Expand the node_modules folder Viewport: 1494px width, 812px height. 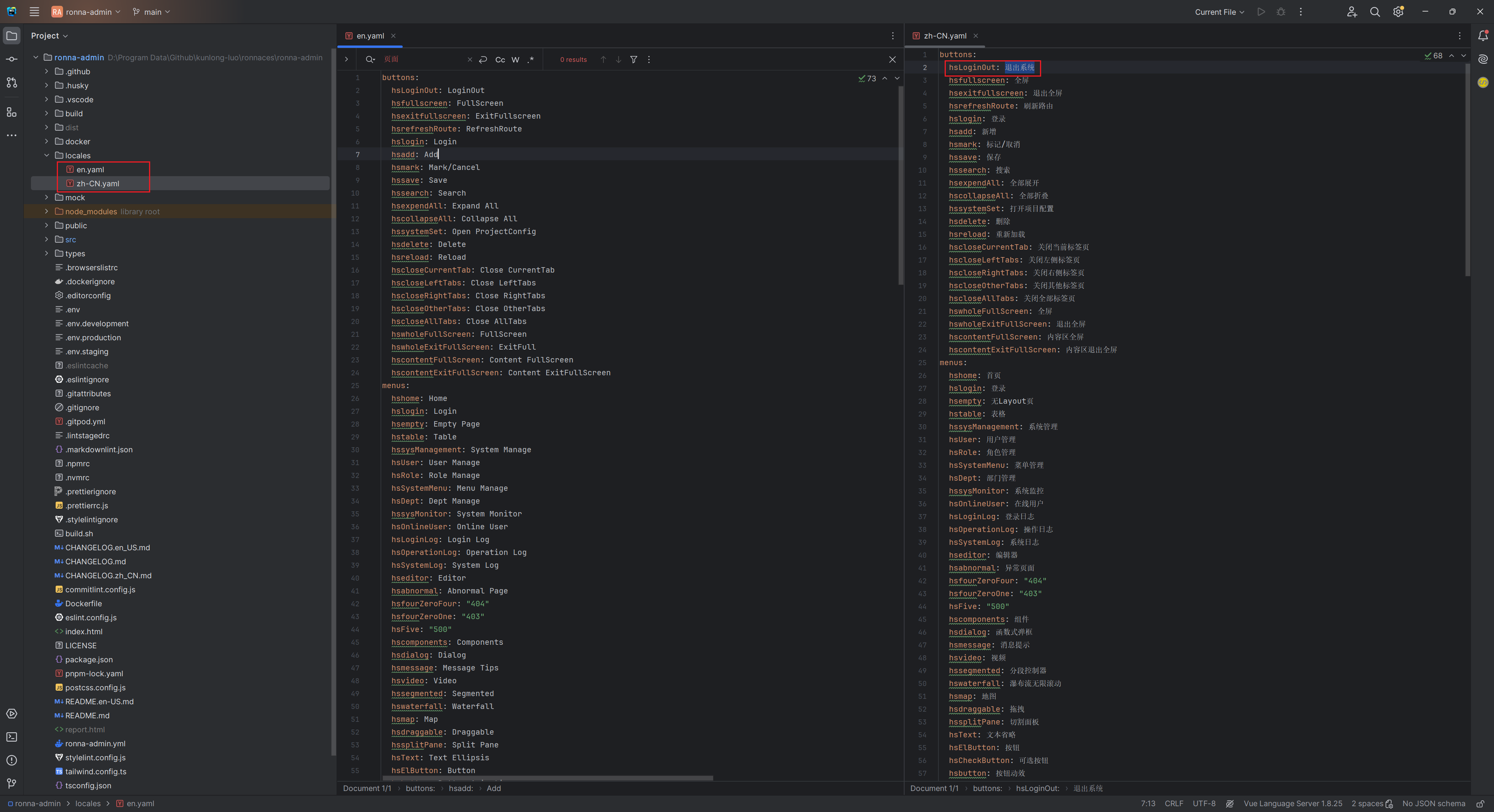point(46,212)
